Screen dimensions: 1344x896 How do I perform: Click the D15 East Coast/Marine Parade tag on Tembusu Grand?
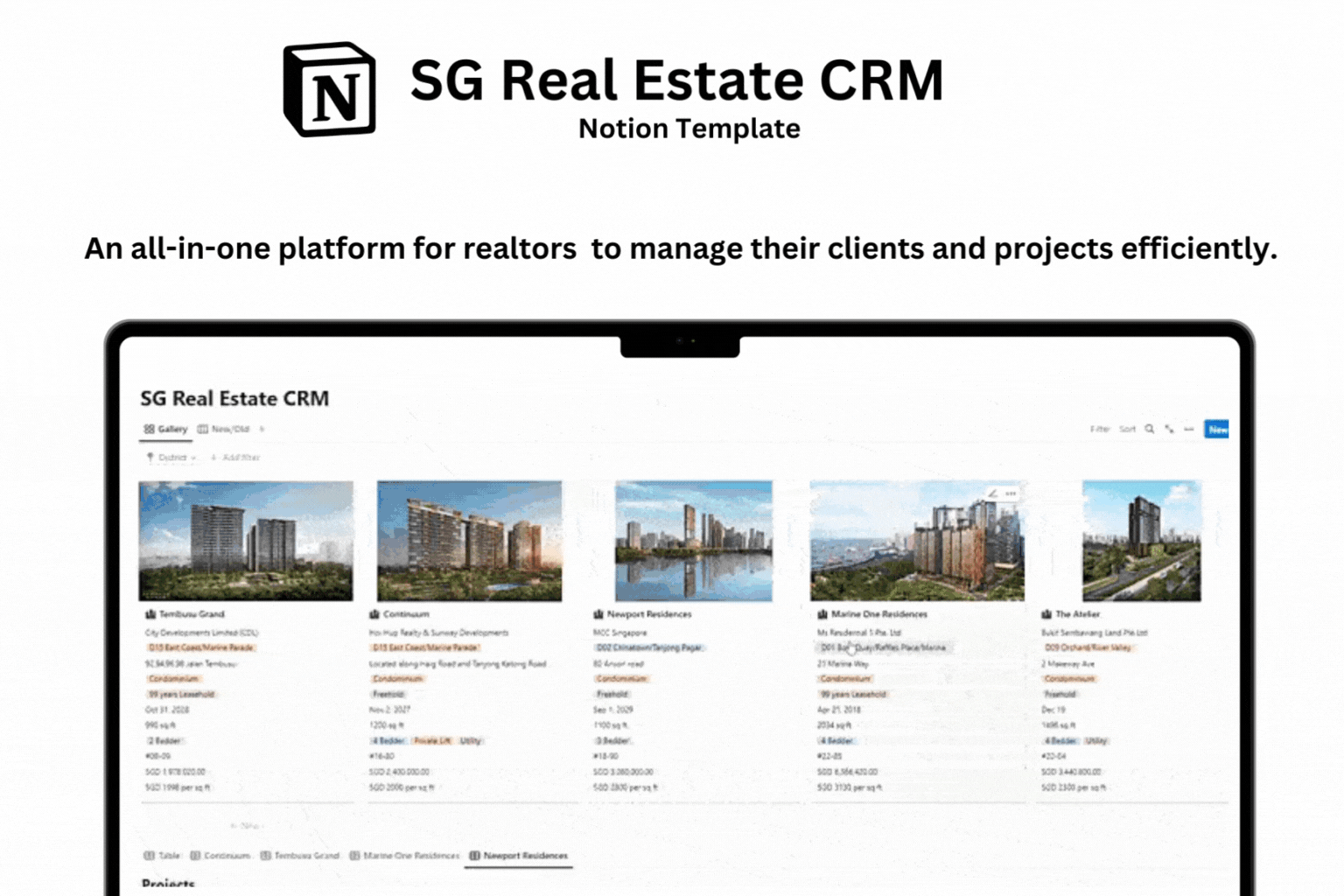coord(201,647)
